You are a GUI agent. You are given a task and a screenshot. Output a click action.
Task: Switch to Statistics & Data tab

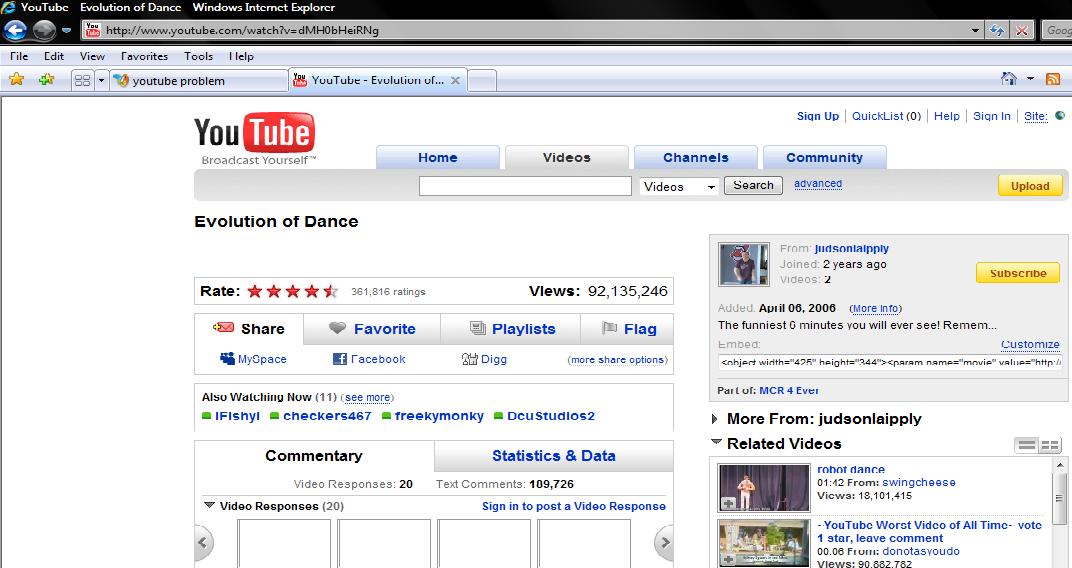553,456
